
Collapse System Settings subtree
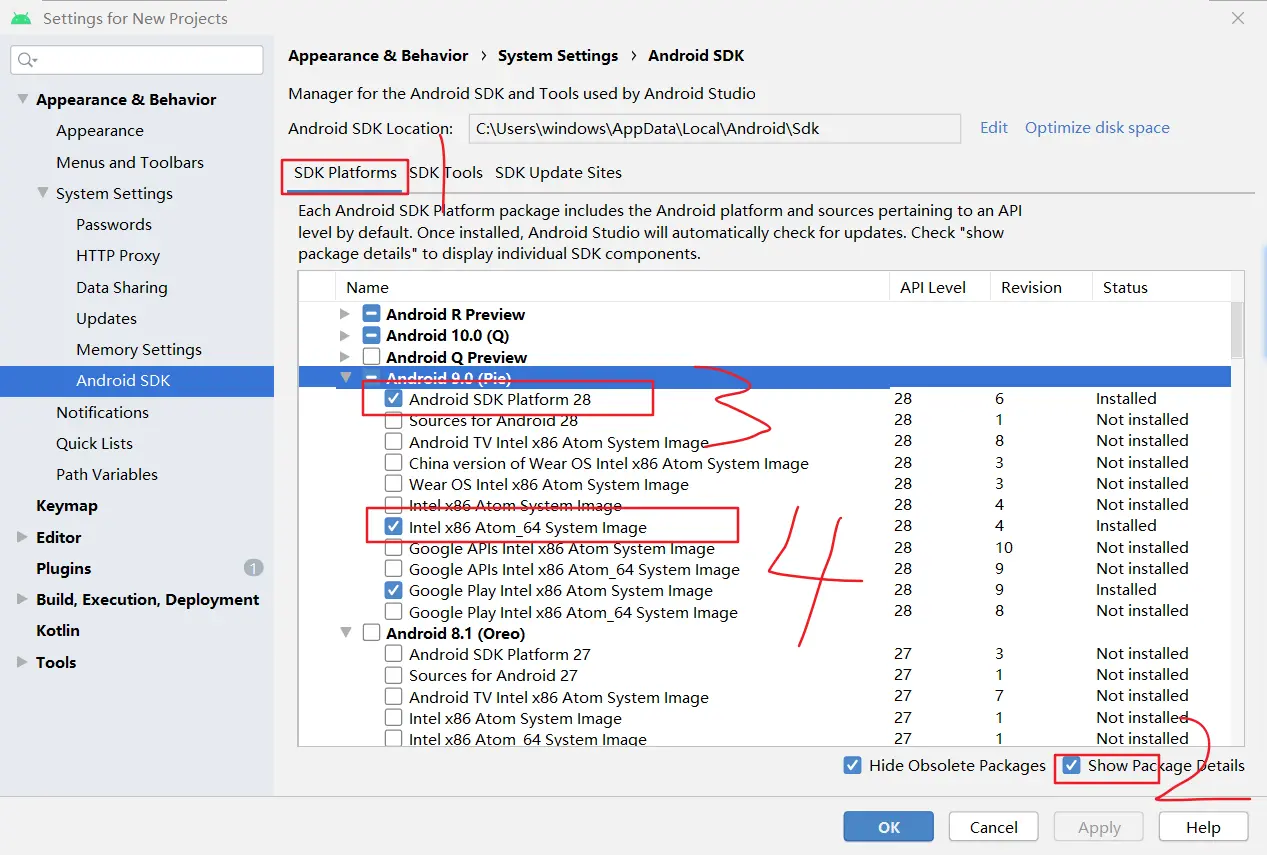click(42, 193)
